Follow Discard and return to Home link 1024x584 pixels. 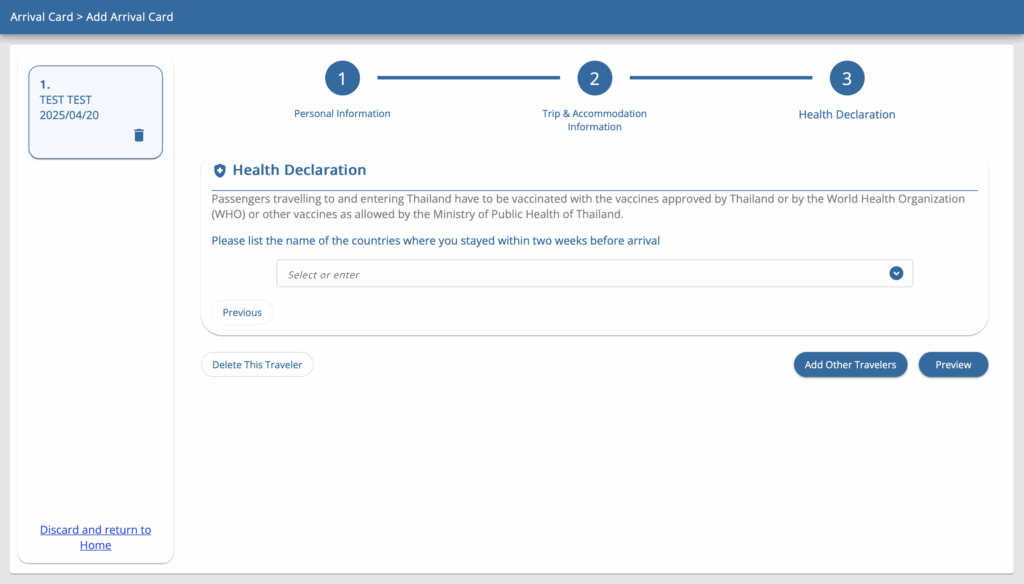(x=95, y=537)
